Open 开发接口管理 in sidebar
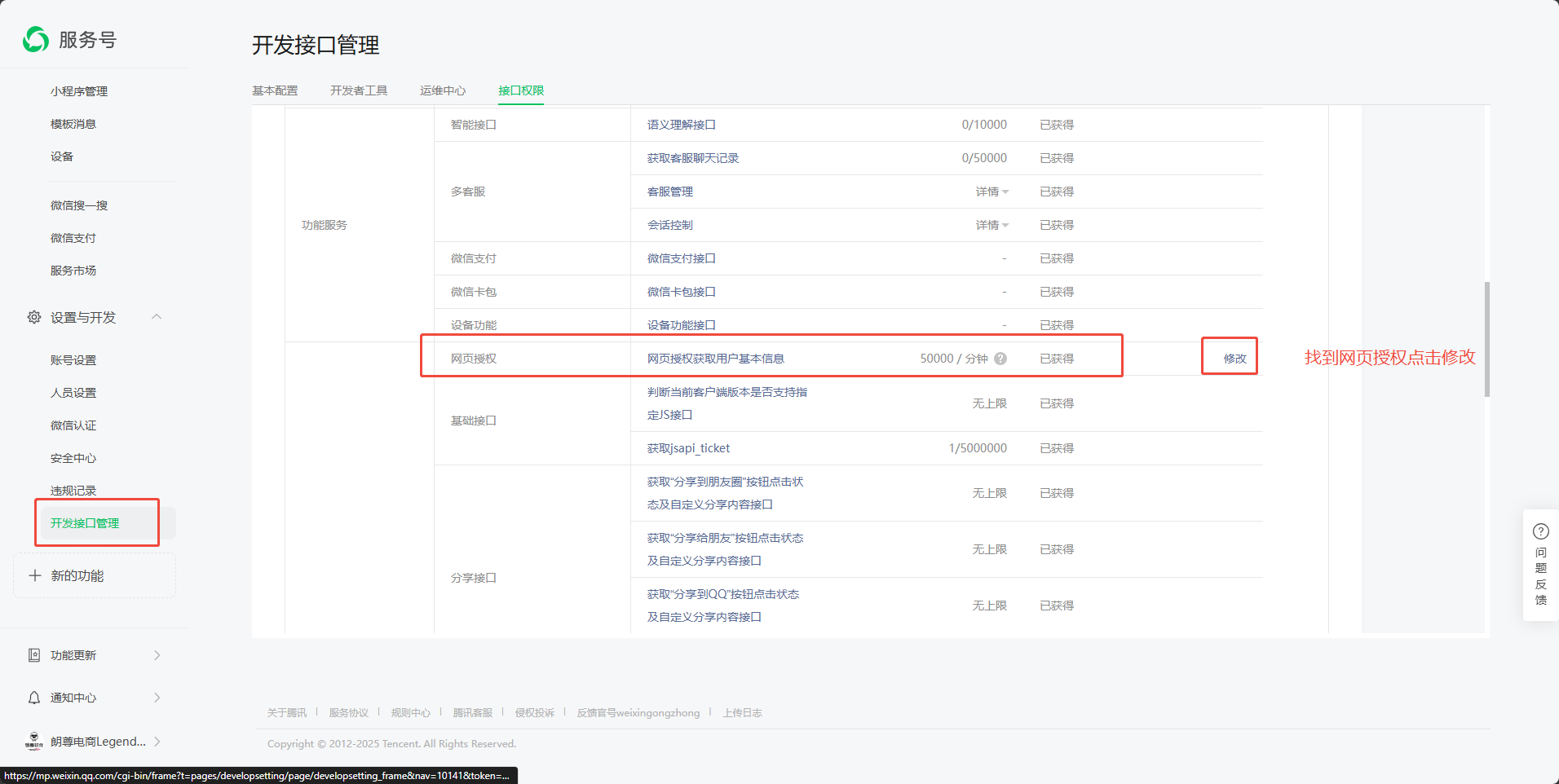1559x784 pixels. (85, 523)
